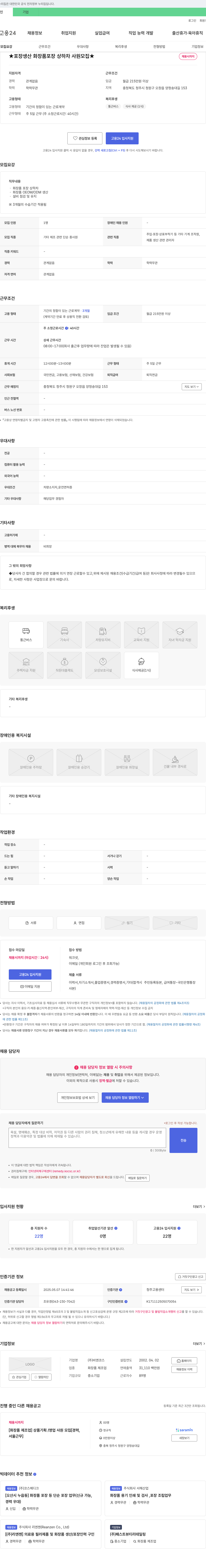
Task: Click the 빅데이터 추천 정보 info icon
Action: click(x=35, y=1474)
